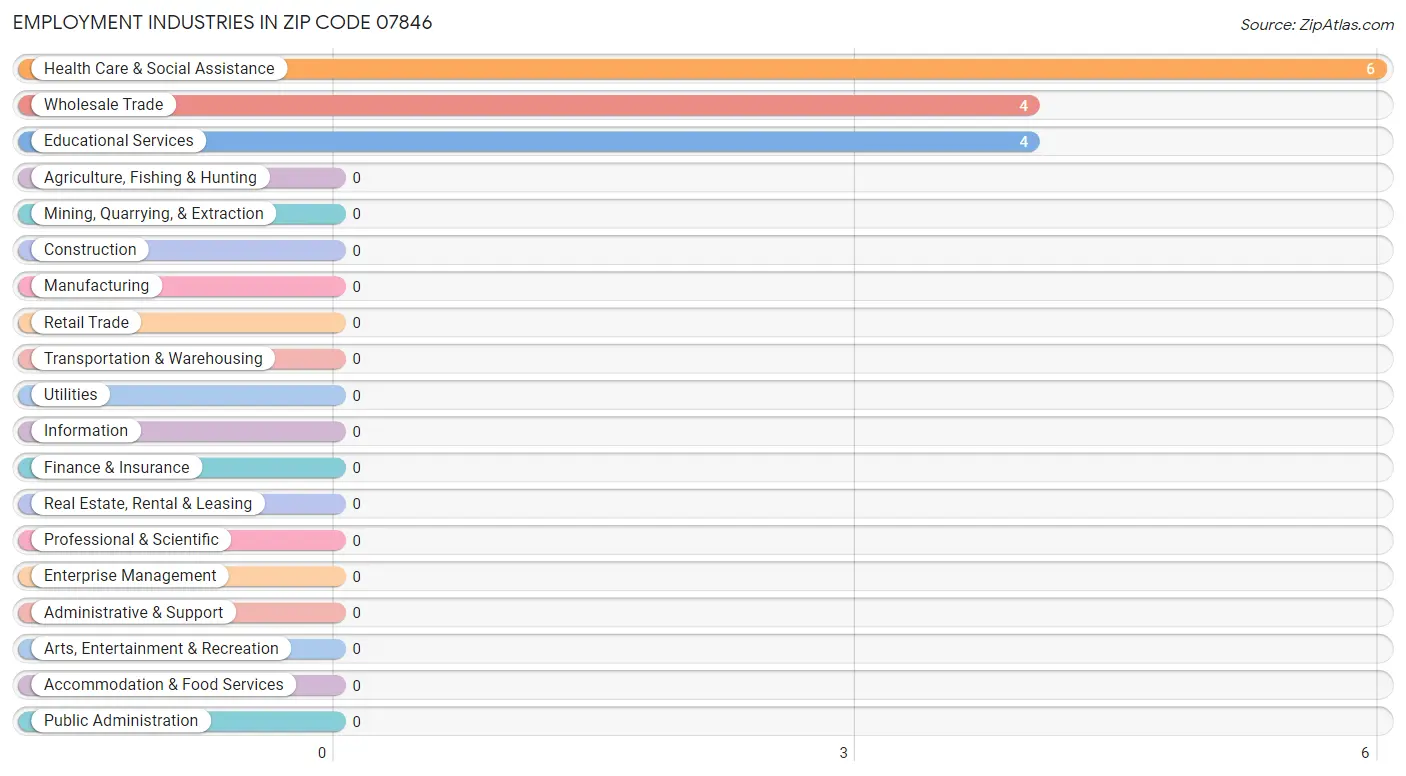
Task: Click the Finance & Insurance label
Action: tap(116, 467)
